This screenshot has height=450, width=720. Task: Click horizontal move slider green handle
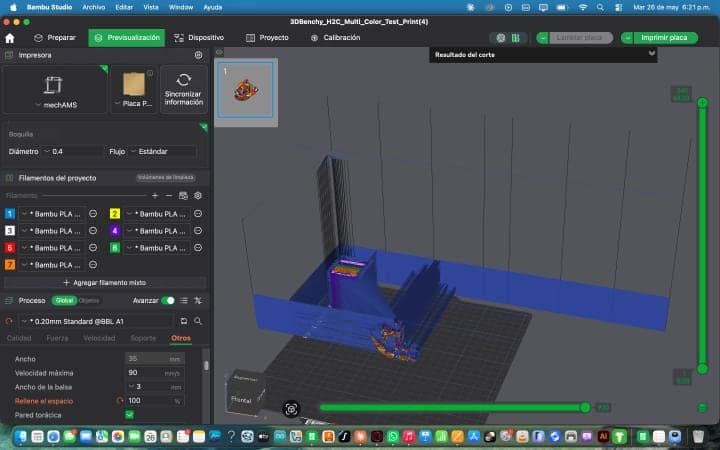click(x=585, y=407)
